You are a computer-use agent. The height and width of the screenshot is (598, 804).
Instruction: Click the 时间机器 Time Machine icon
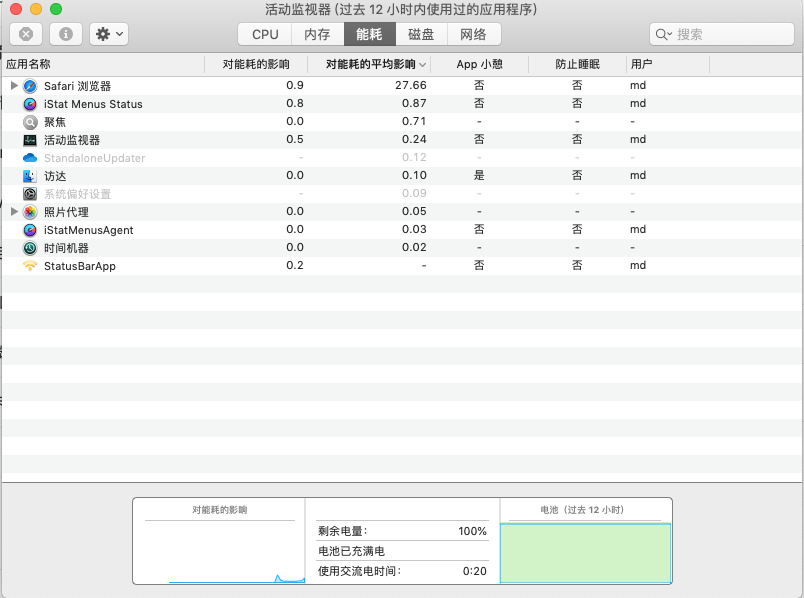point(30,248)
